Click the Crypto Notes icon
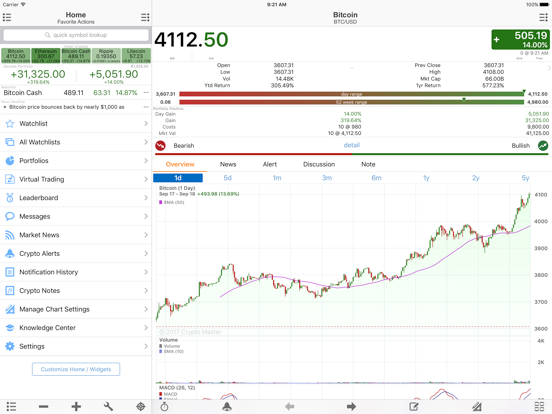Image resolution: width=552 pixels, height=414 pixels. click(10, 291)
